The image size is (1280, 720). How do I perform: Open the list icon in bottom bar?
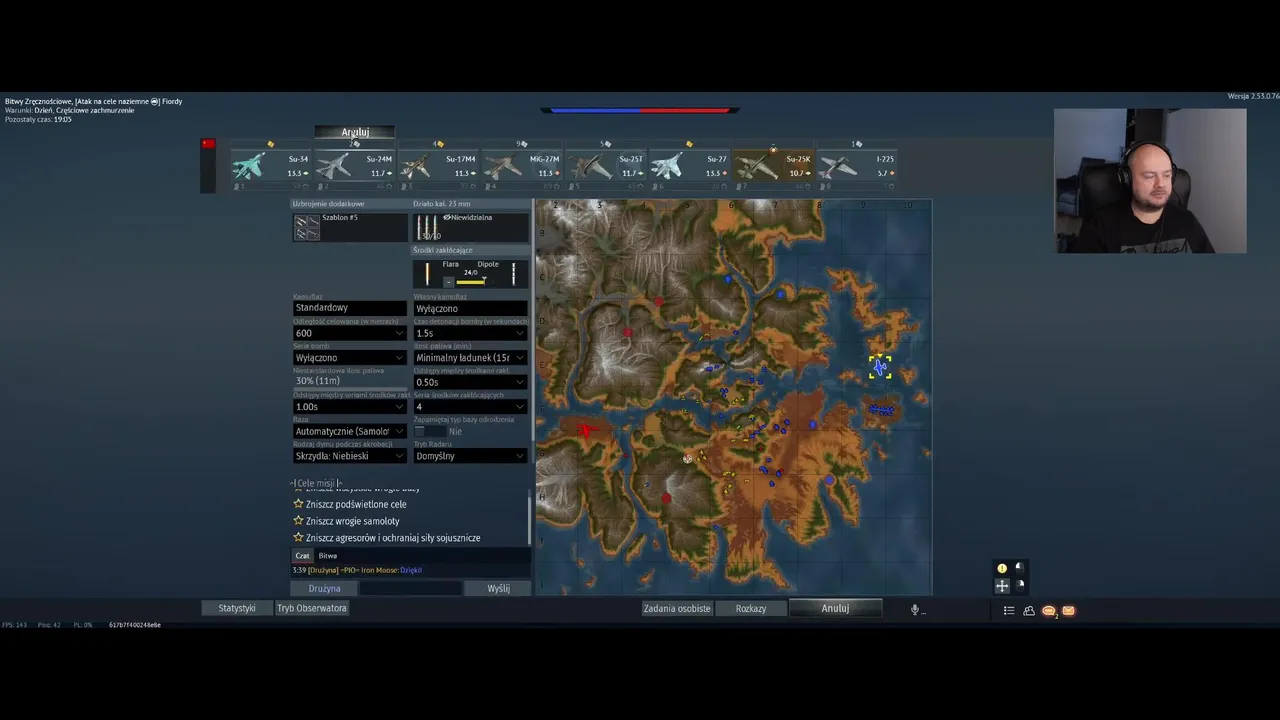(x=1009, y=610)
